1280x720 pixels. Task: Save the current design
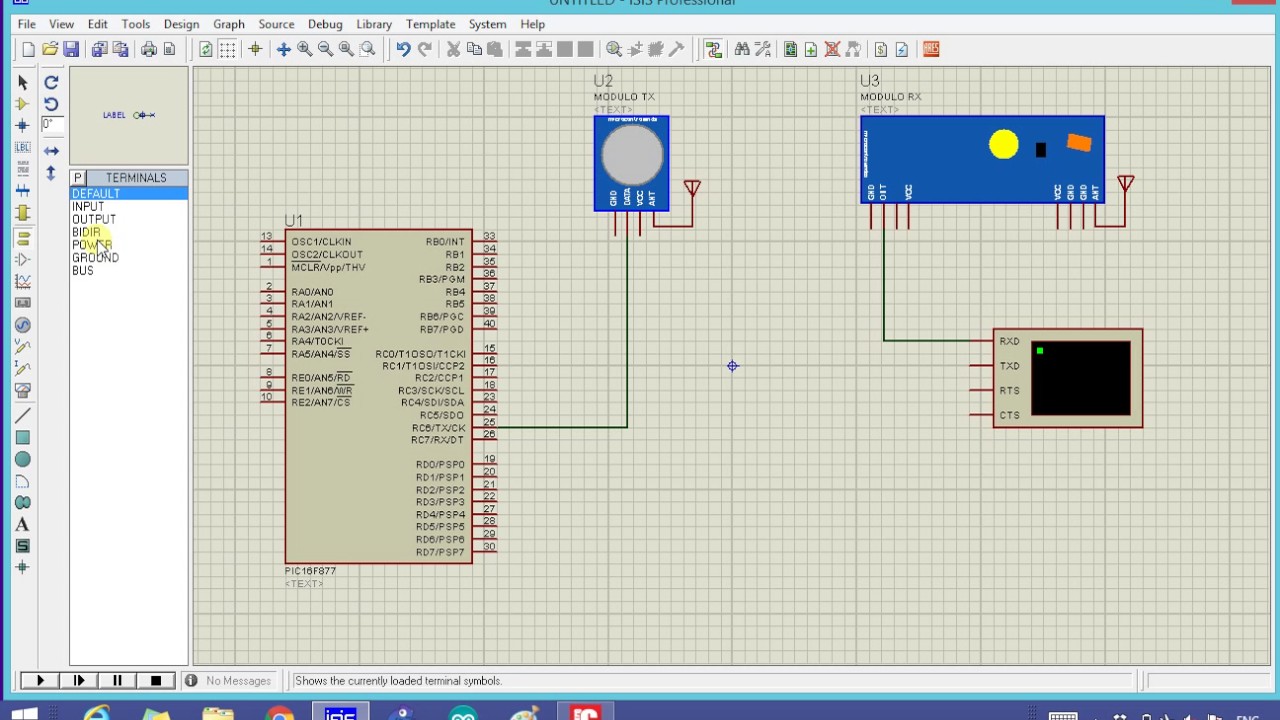[71, 49]
